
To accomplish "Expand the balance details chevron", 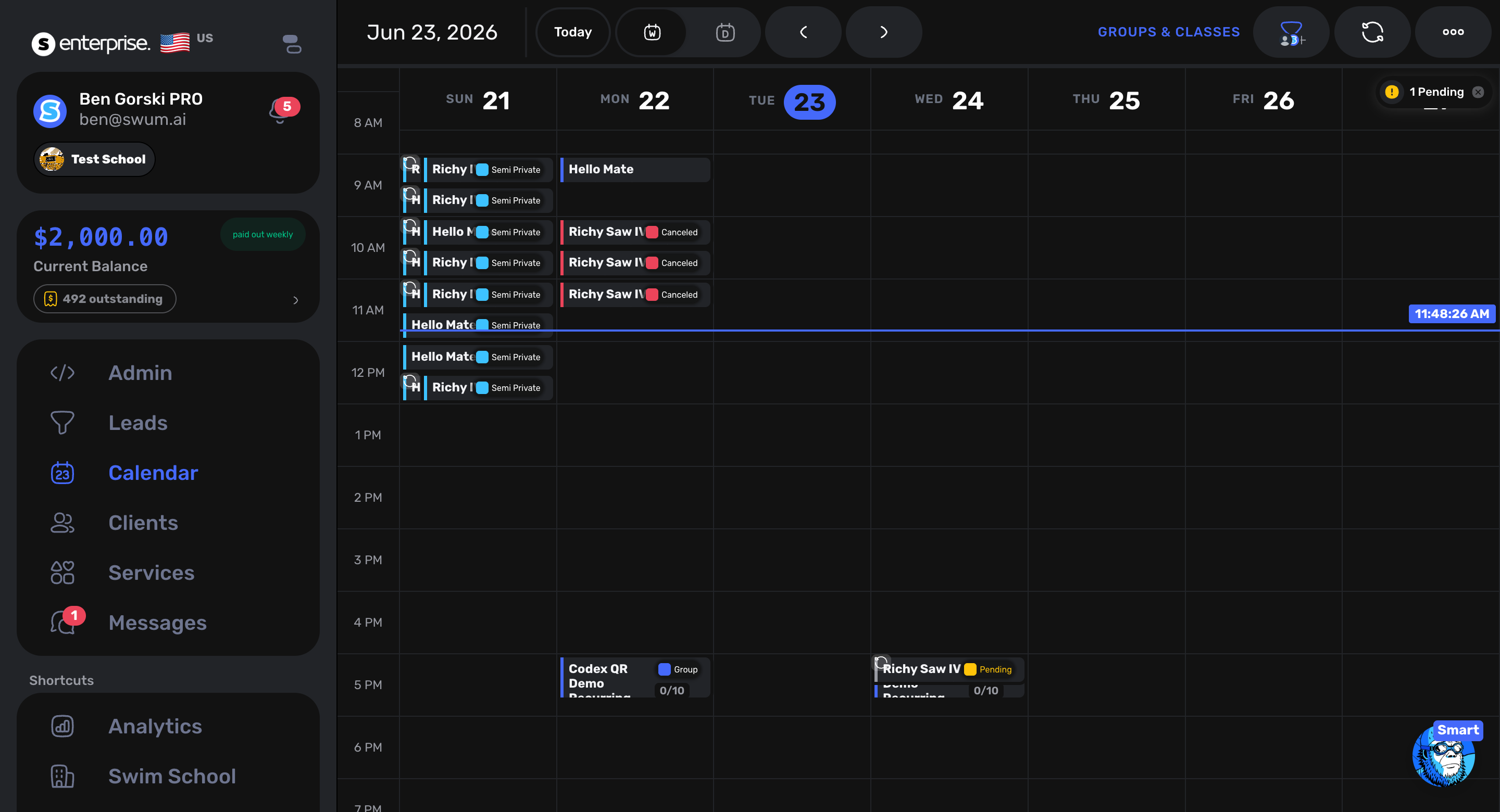I will [295, 300].
